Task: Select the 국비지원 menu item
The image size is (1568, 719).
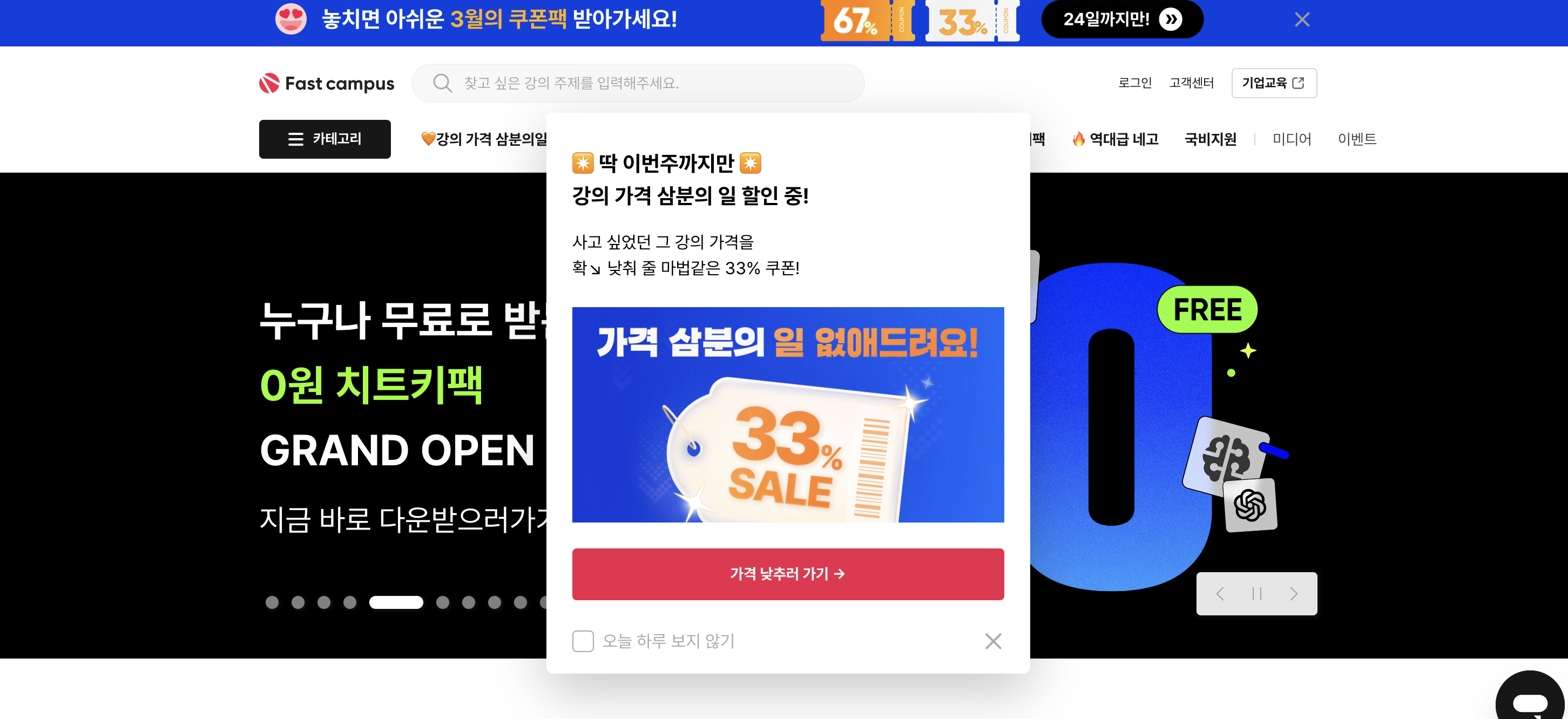Action: tap(1210, 139)
